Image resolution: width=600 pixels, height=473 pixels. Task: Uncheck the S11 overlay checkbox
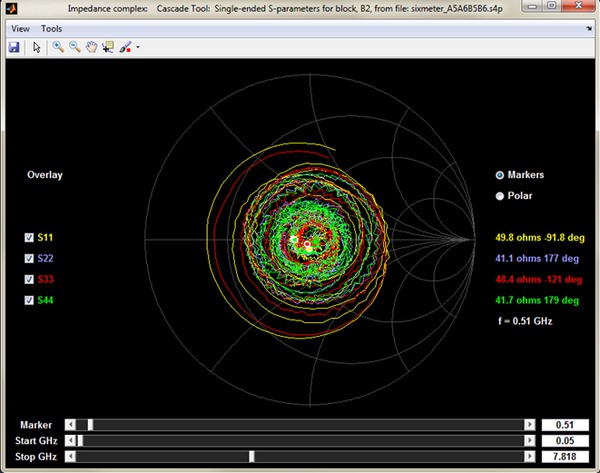point(29,237)
